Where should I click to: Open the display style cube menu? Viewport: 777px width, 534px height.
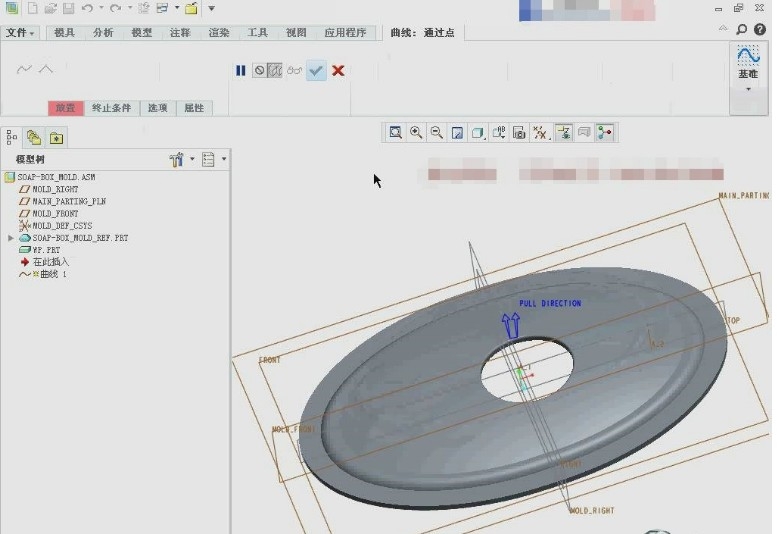click(x=478, y=133)
